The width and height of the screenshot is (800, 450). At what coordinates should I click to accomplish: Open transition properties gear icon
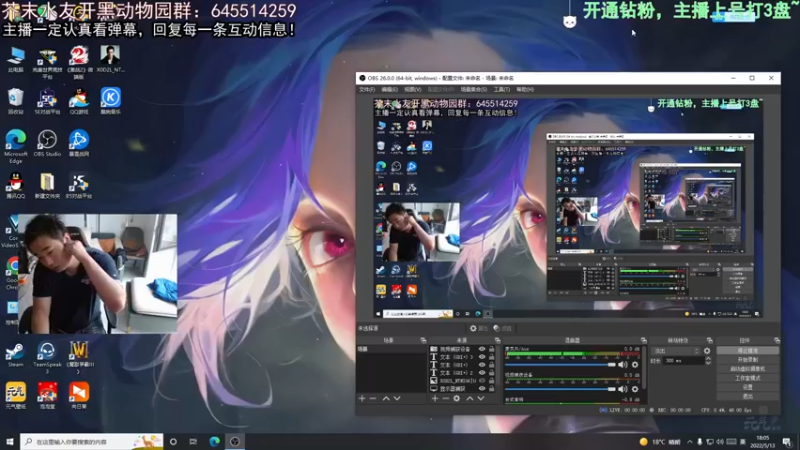(x=707, y=351)
